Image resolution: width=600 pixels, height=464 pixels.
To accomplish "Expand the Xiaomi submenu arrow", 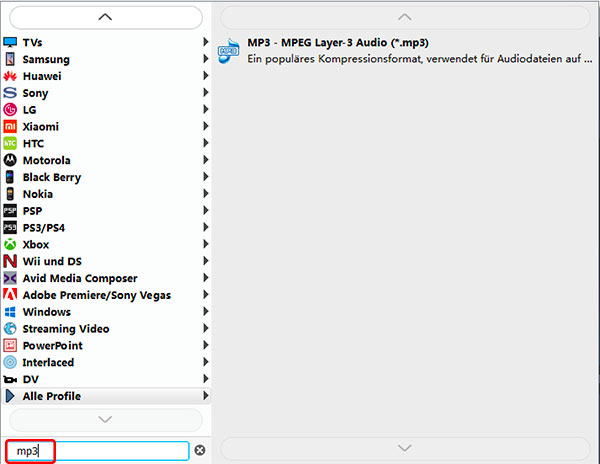I will click(x=206, y=126).
